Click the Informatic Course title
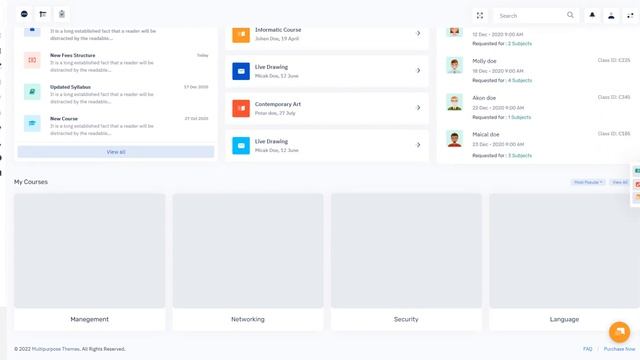This screenshot has height=360, width=640. (278, 30)
